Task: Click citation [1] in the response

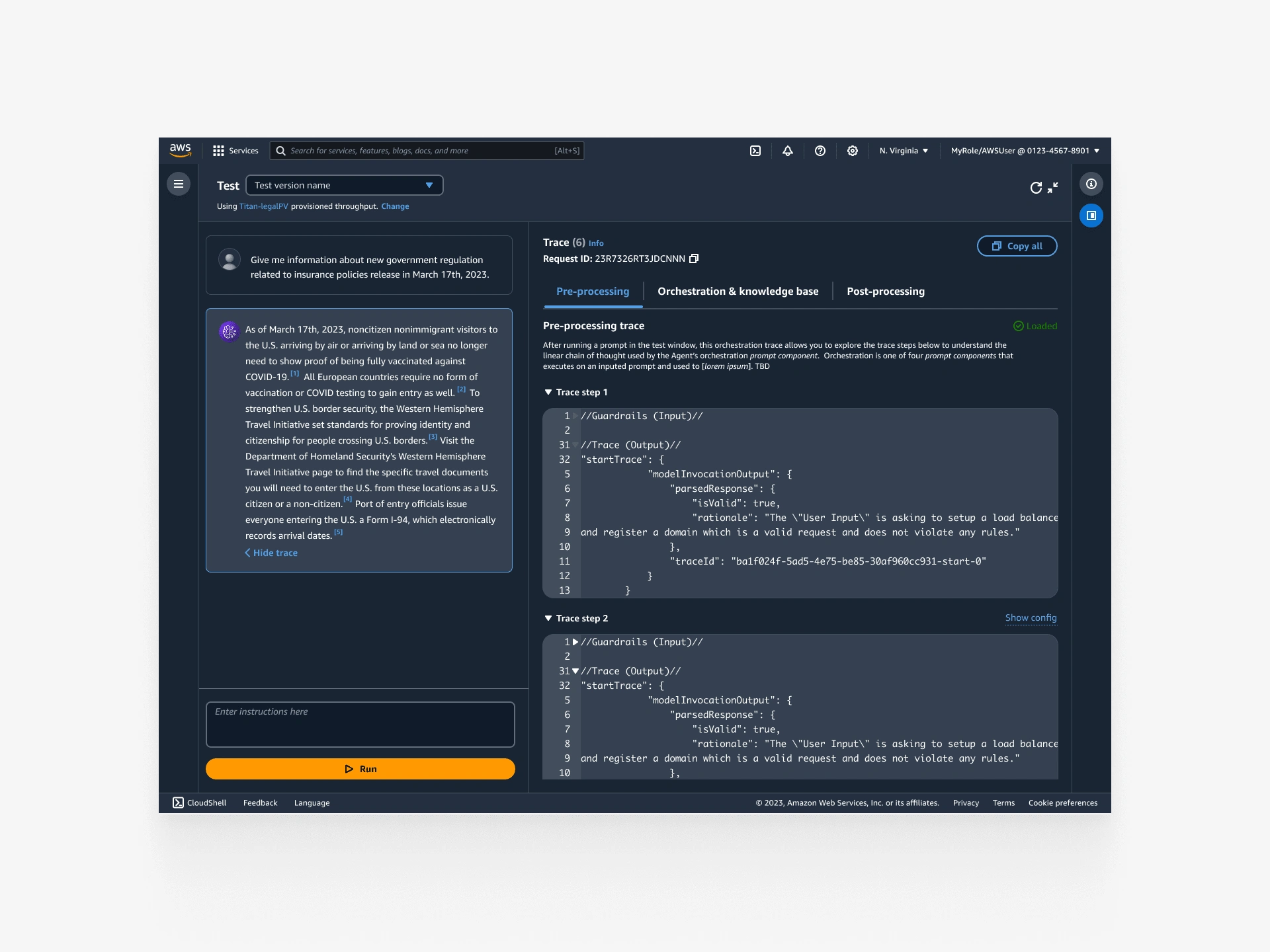Action: (x=295, y=374)
